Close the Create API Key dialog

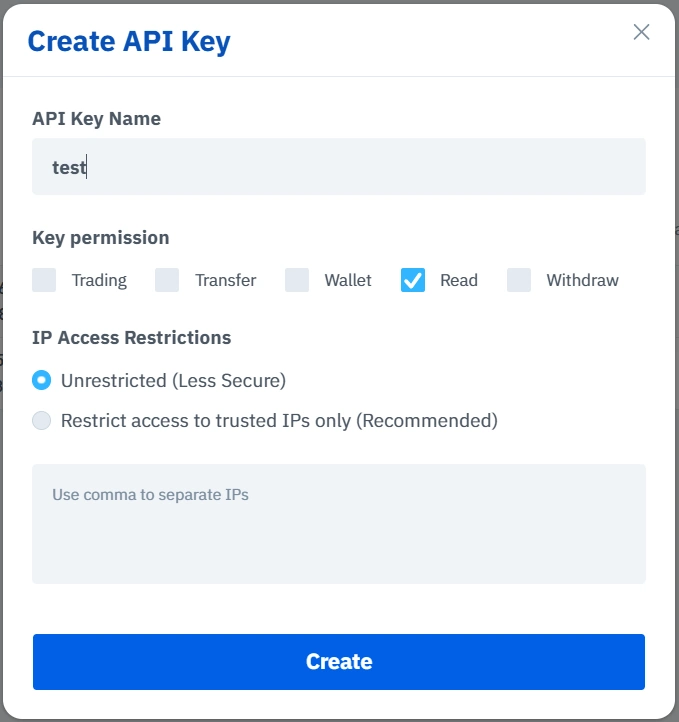coord(641,32)
